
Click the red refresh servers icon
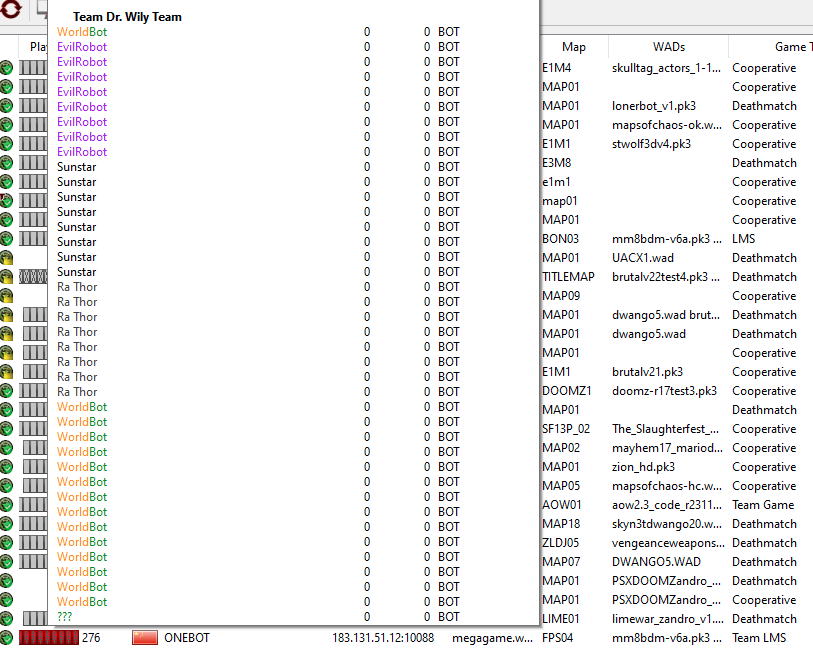[x=10, y=9]
